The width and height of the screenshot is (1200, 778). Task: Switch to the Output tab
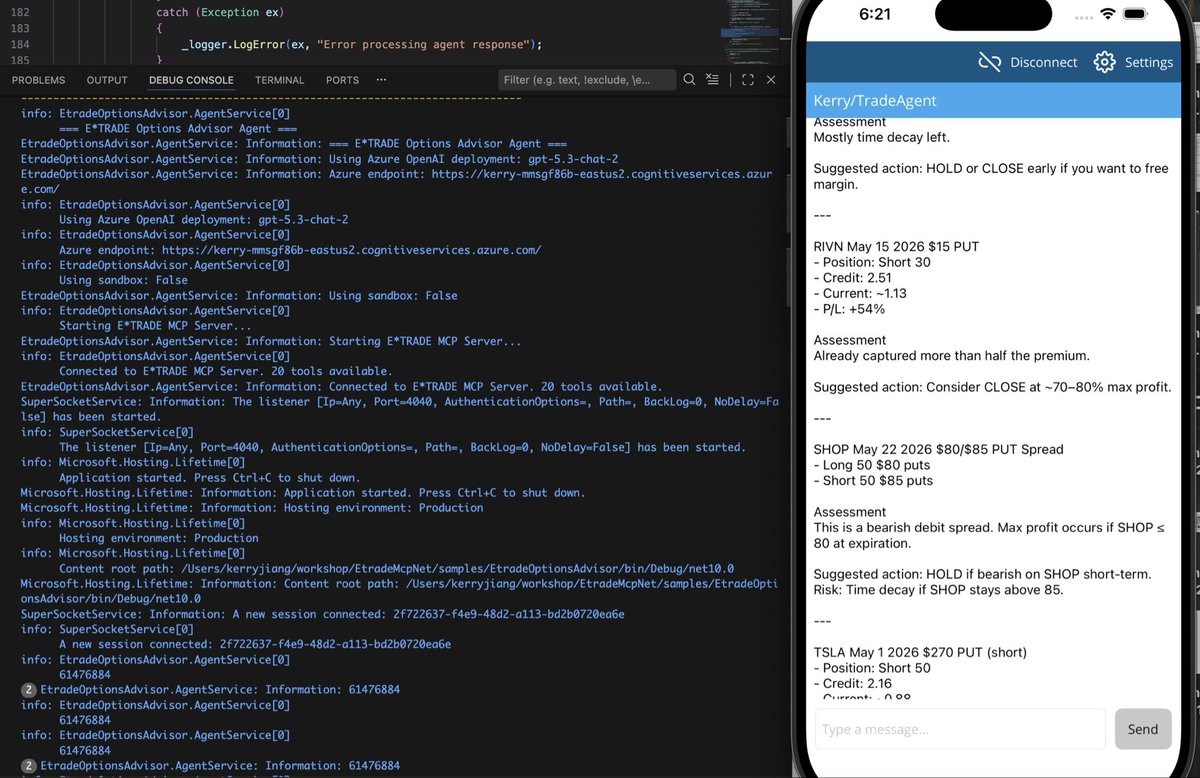click(107, 80)
